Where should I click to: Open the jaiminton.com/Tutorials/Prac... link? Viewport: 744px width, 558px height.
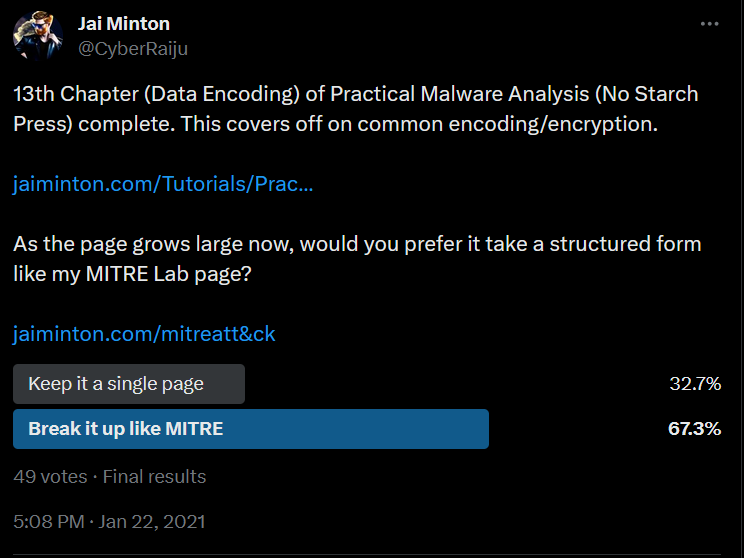(163, 185)
